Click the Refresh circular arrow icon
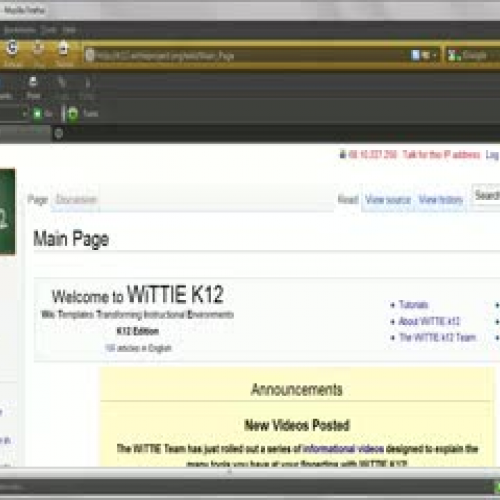 (x=12, y=48)
